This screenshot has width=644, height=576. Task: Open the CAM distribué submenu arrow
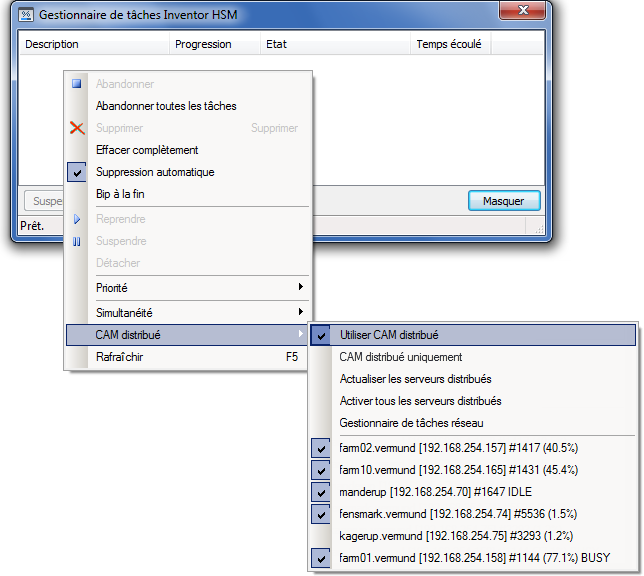[x=301, y=334]
